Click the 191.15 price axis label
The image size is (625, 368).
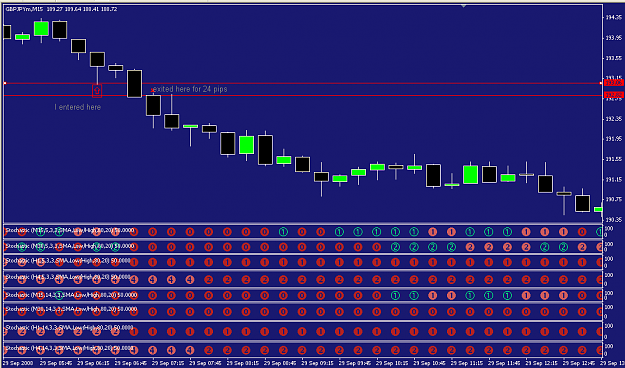coord(613,180)
